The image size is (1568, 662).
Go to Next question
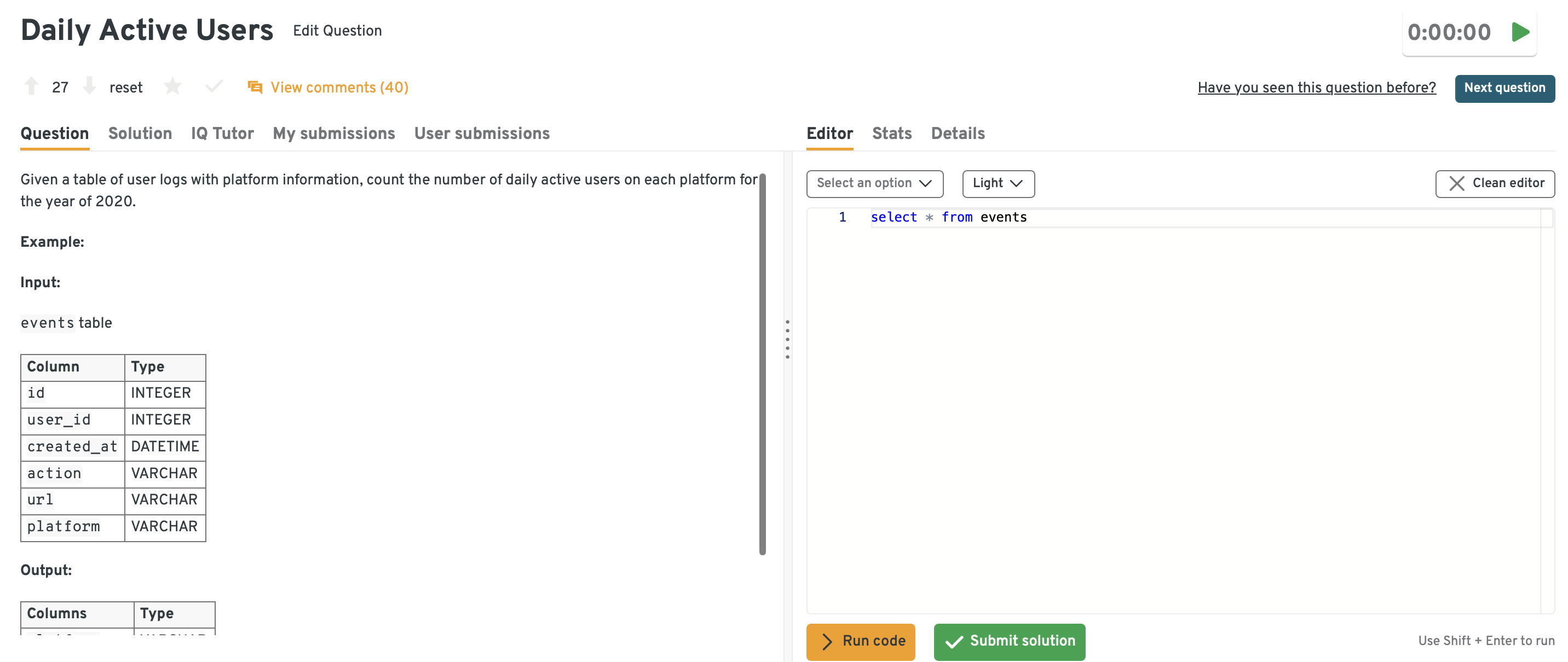(1504, 88)
